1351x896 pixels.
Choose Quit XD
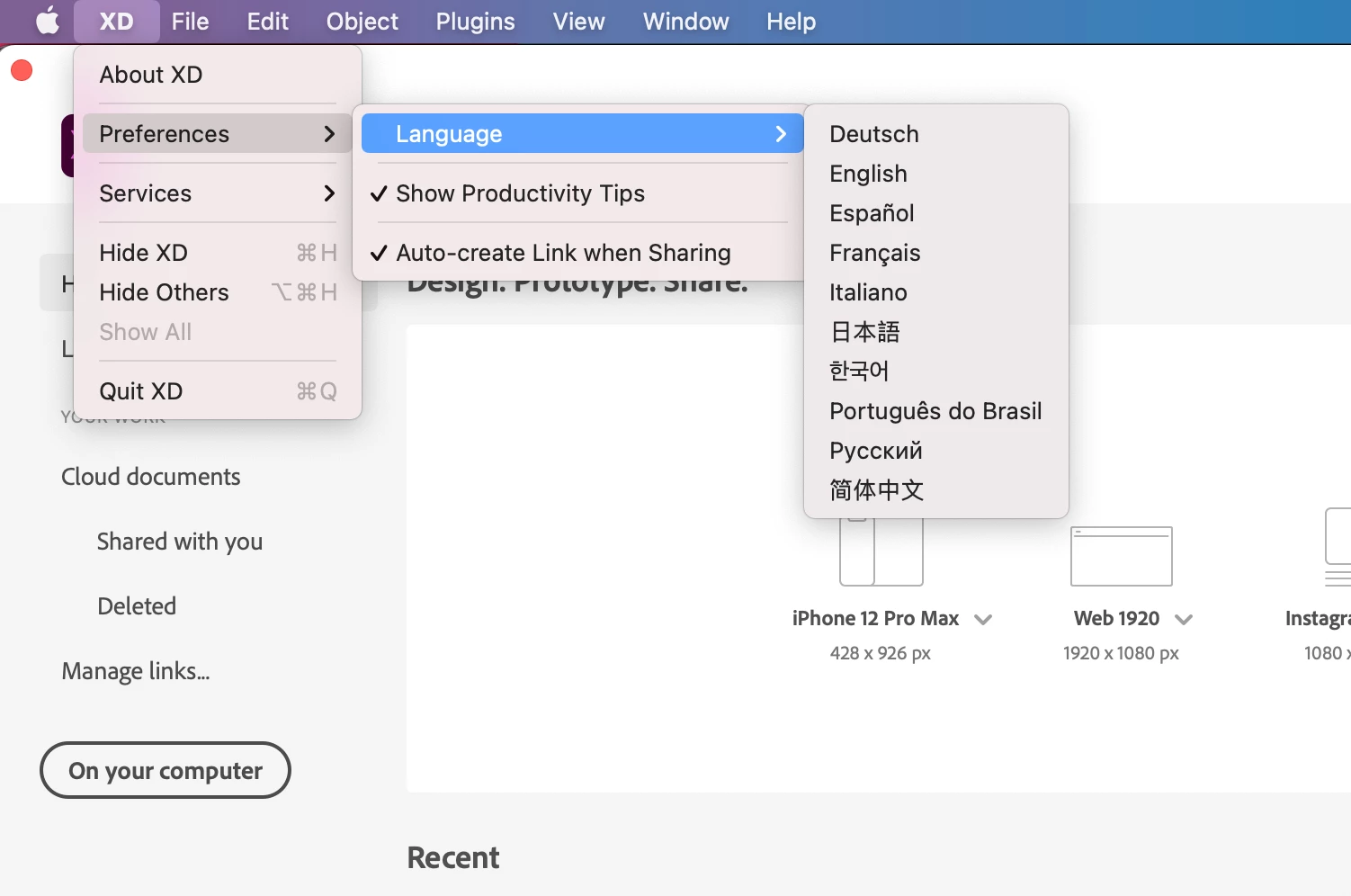coord(218,391)
